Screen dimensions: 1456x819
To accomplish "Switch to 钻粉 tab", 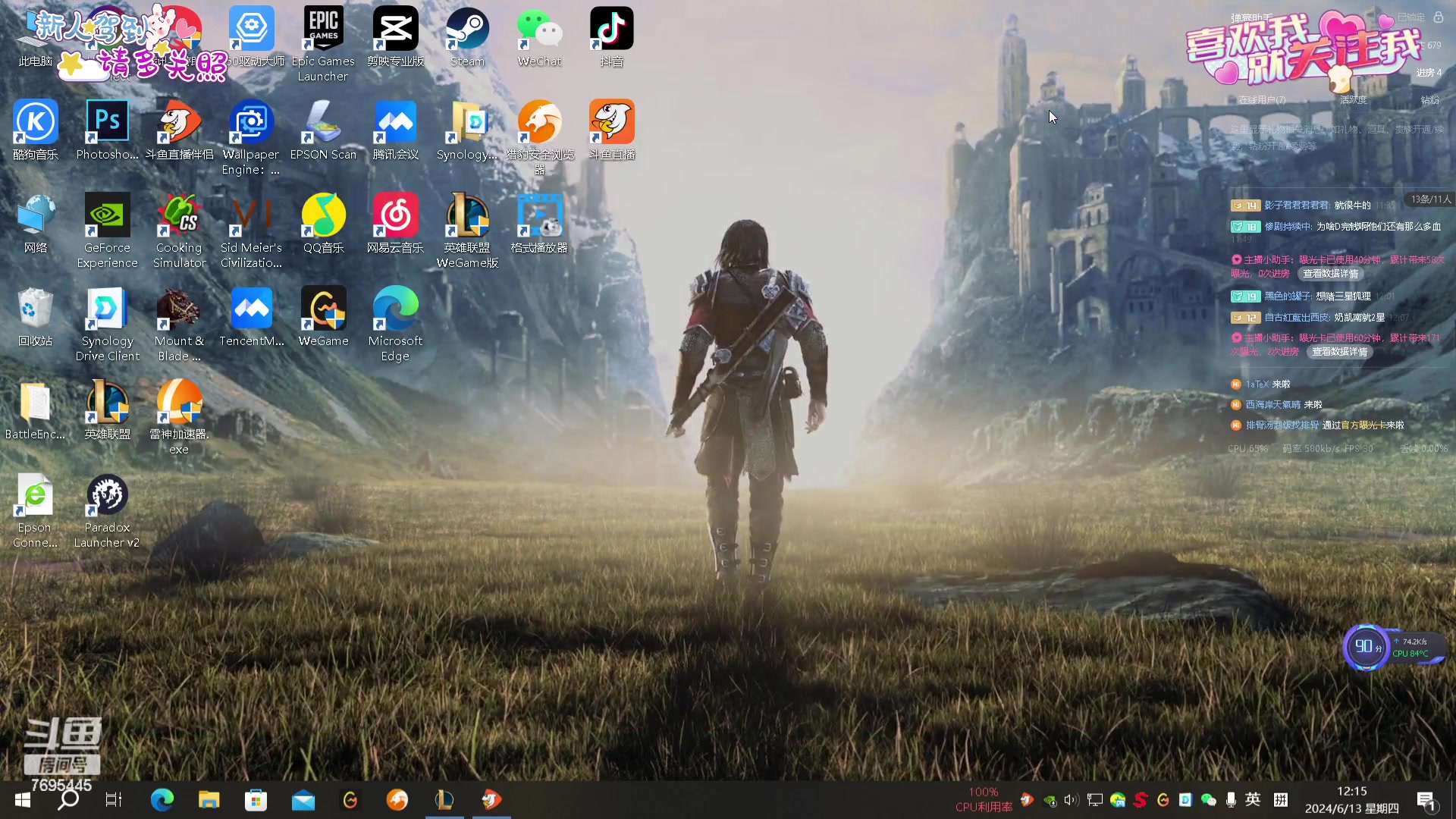I will (1429, 100).
